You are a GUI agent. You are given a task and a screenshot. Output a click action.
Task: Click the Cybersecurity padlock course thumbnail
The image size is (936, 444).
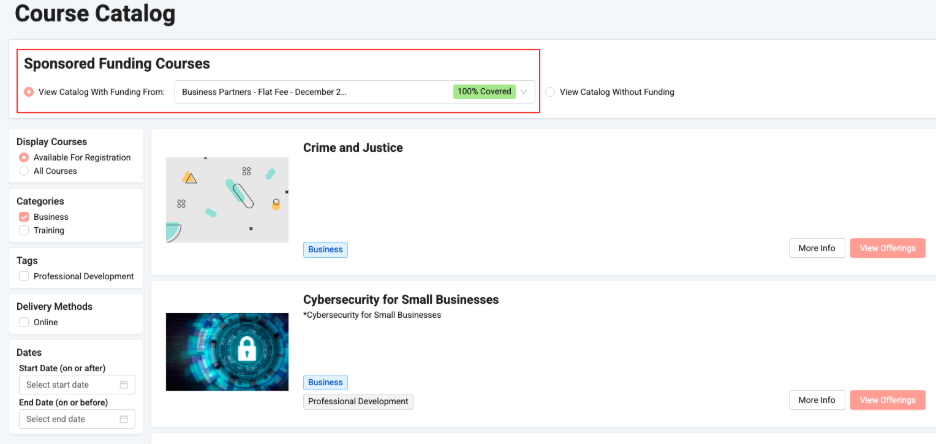point(227,352)
